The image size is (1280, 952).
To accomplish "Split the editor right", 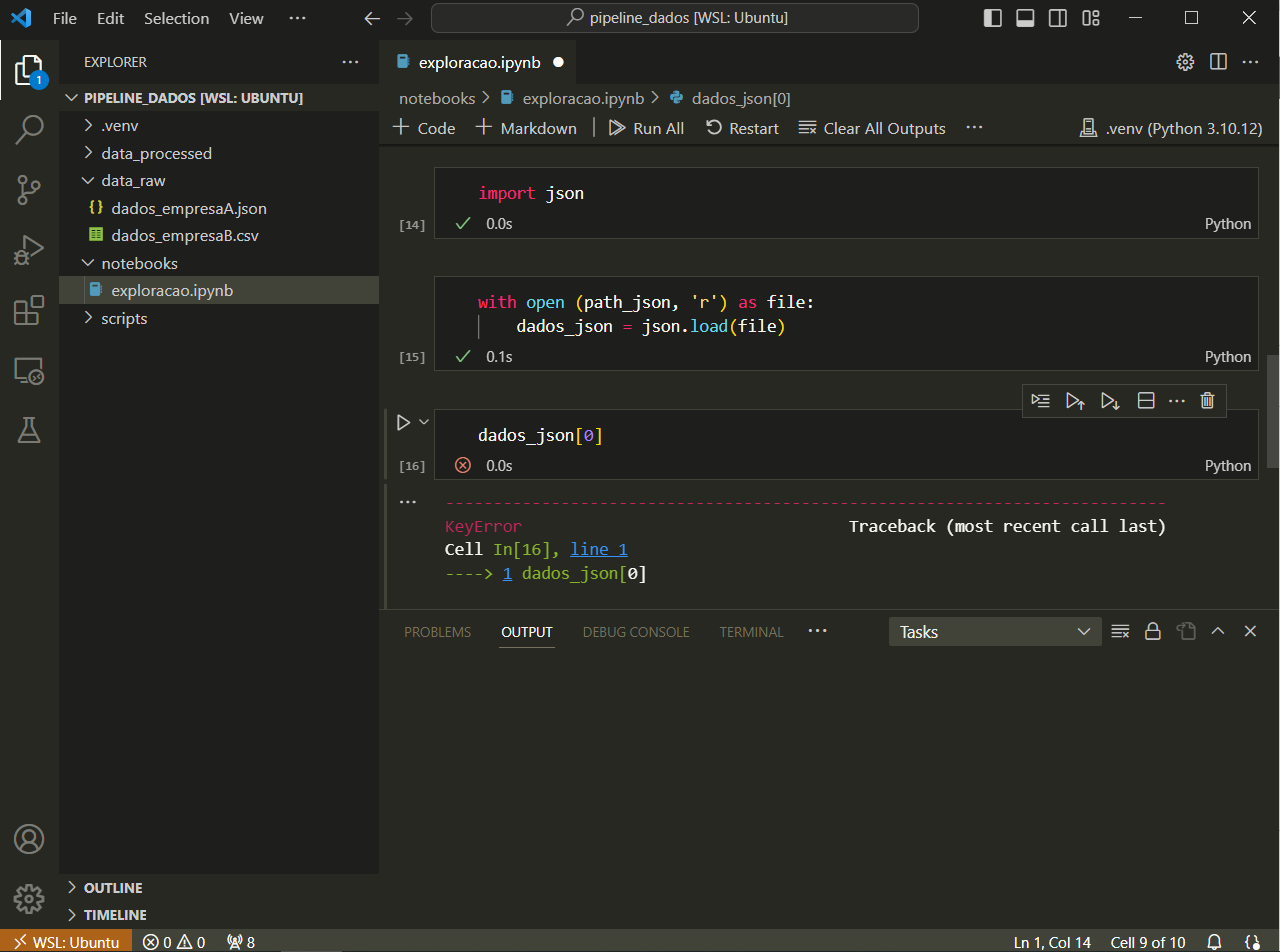I will point(1218,62).
